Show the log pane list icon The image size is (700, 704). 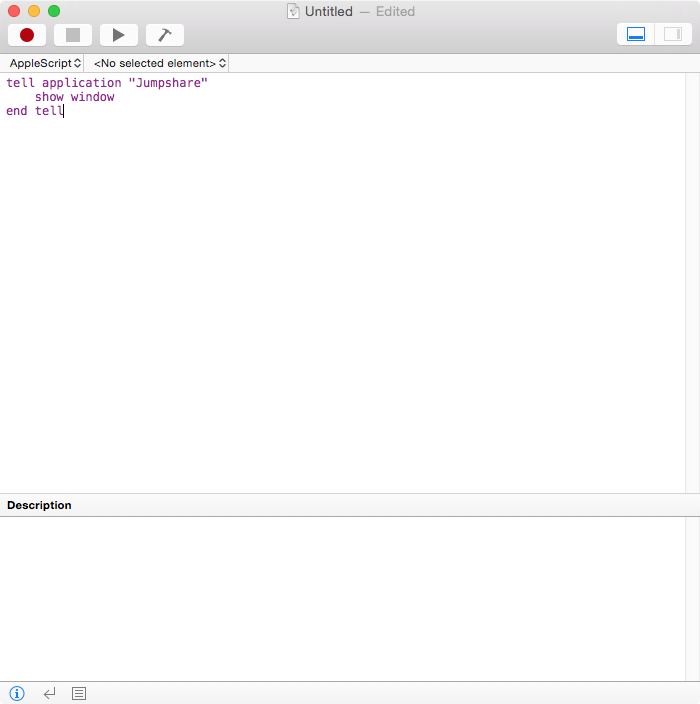coord(79,693)
